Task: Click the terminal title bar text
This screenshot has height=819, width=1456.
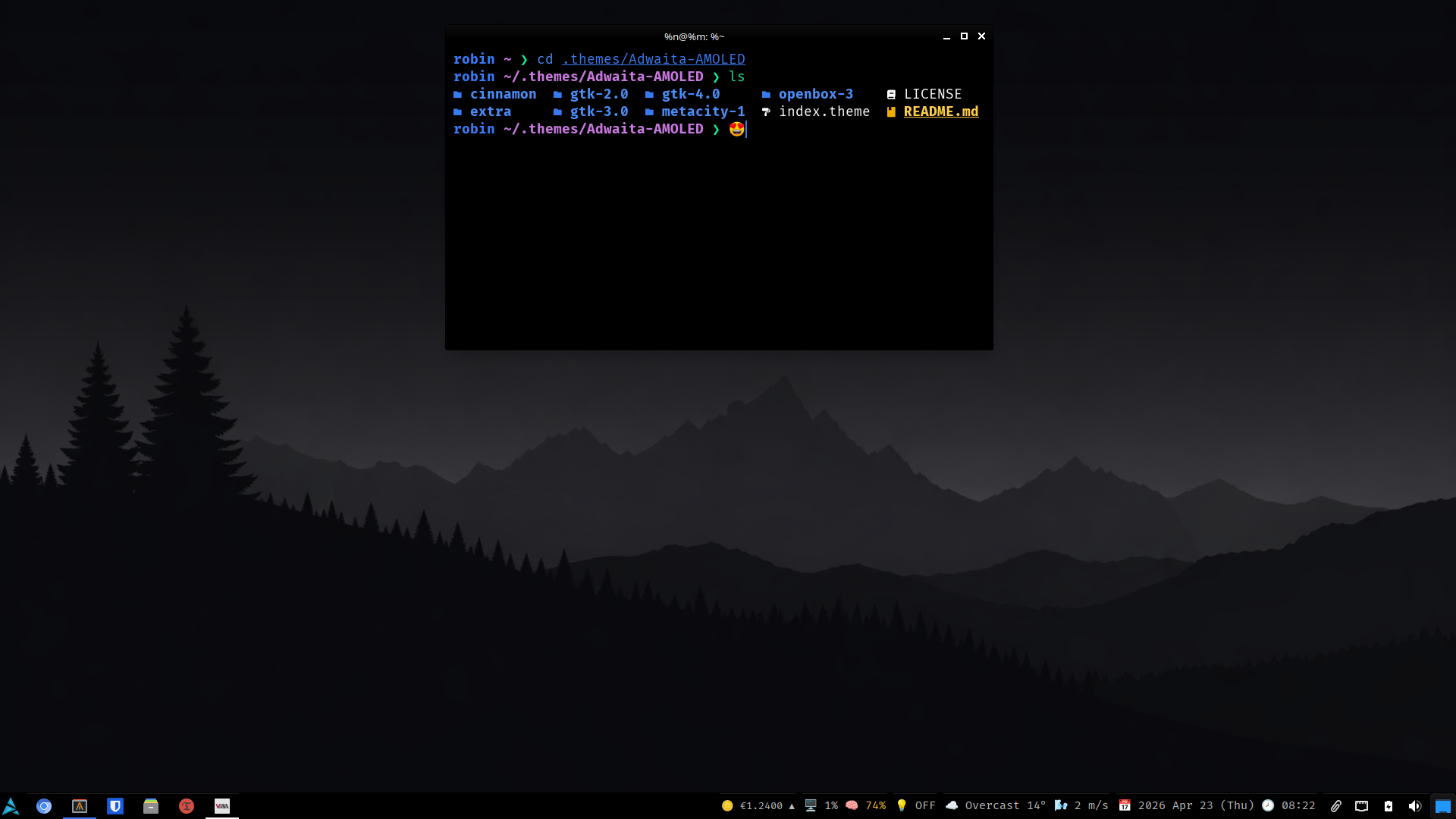Action: pyautogui.click(x=694, y=36)
